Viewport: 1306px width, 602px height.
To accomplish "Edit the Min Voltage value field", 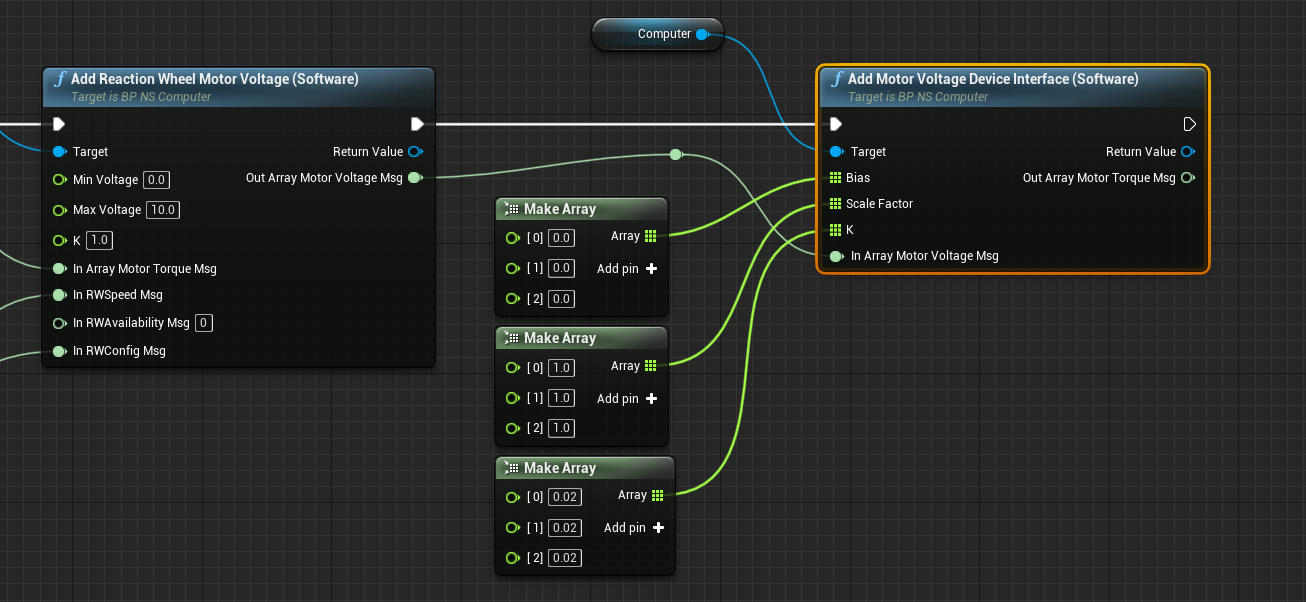I will [157, 180].
